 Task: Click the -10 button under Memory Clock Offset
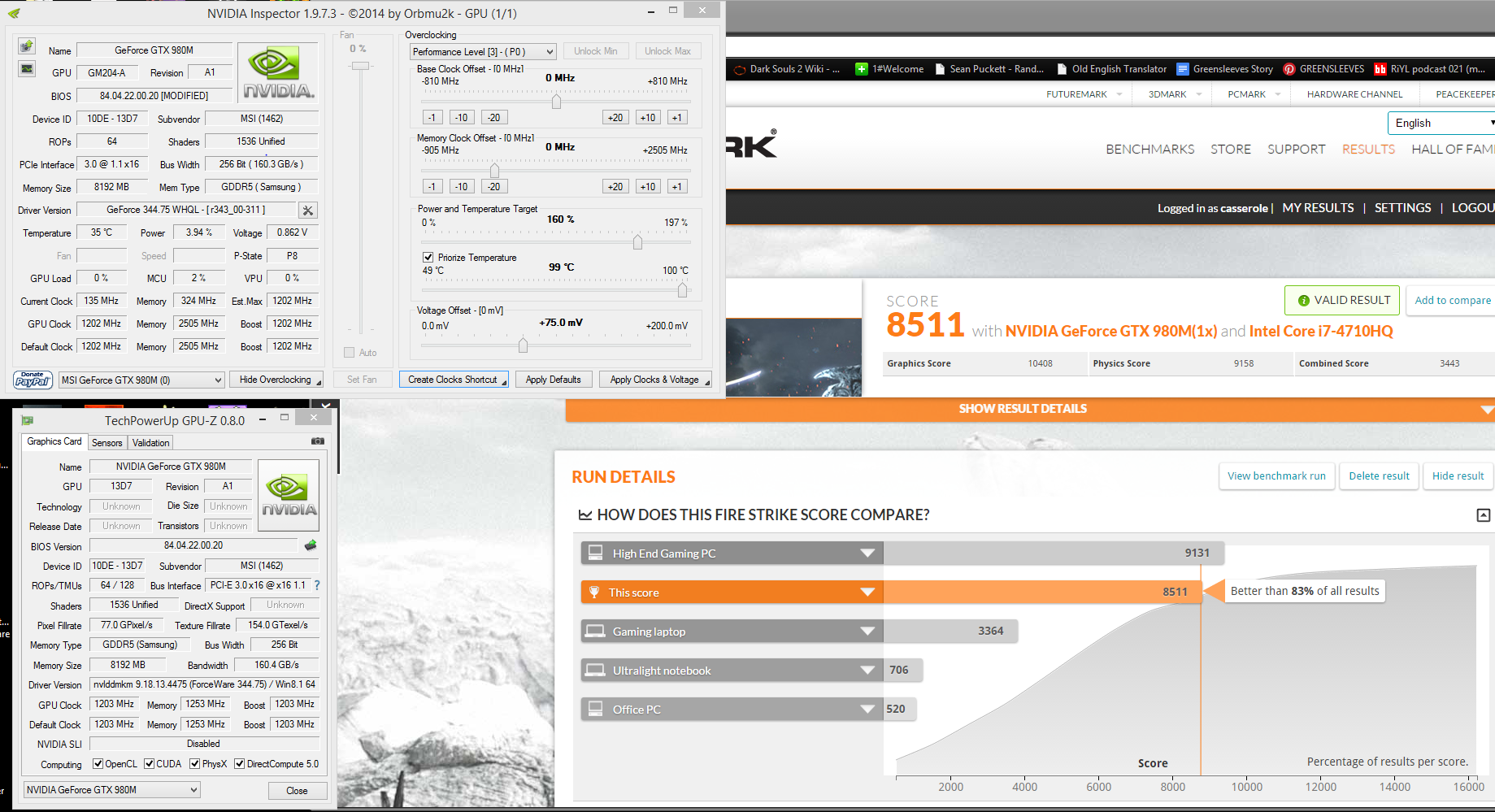(x=461, y=187)
